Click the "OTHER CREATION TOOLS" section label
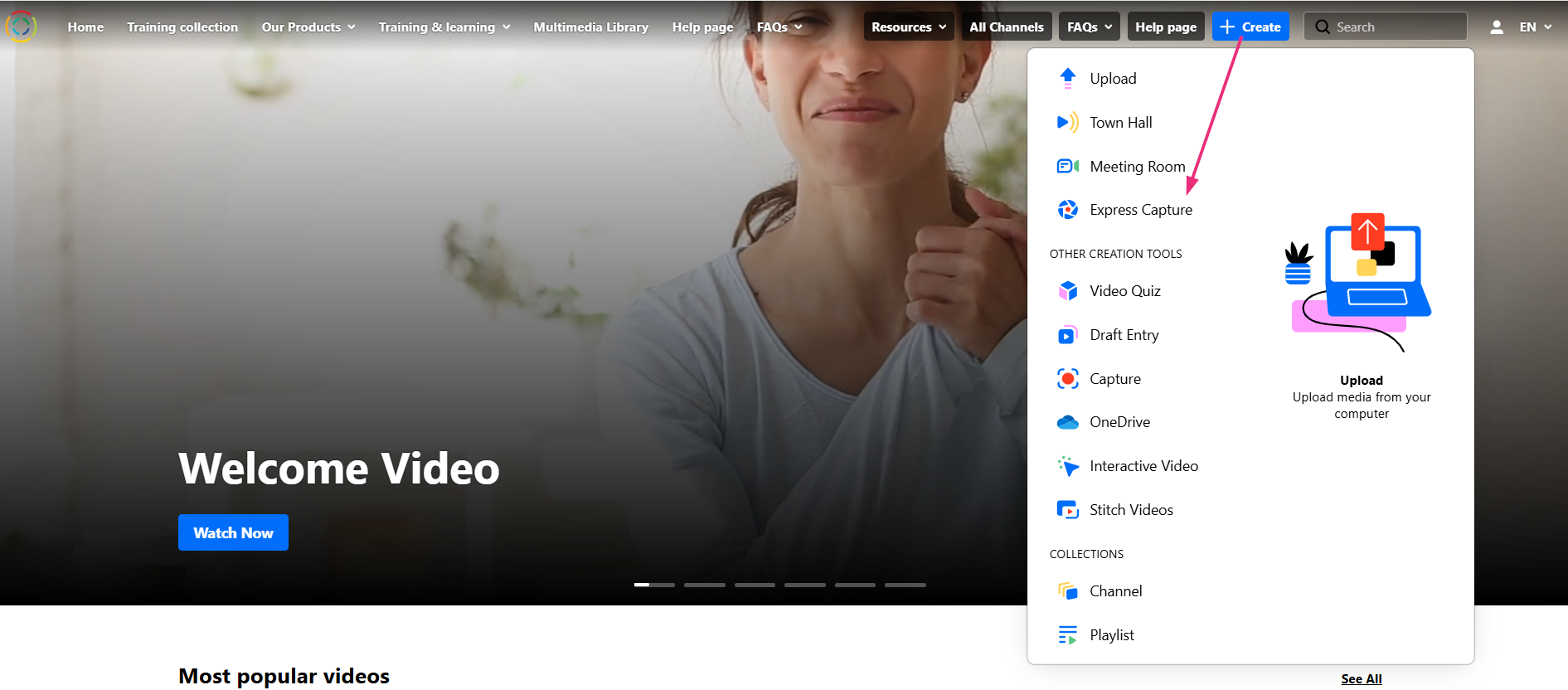 coord(1116,254)
